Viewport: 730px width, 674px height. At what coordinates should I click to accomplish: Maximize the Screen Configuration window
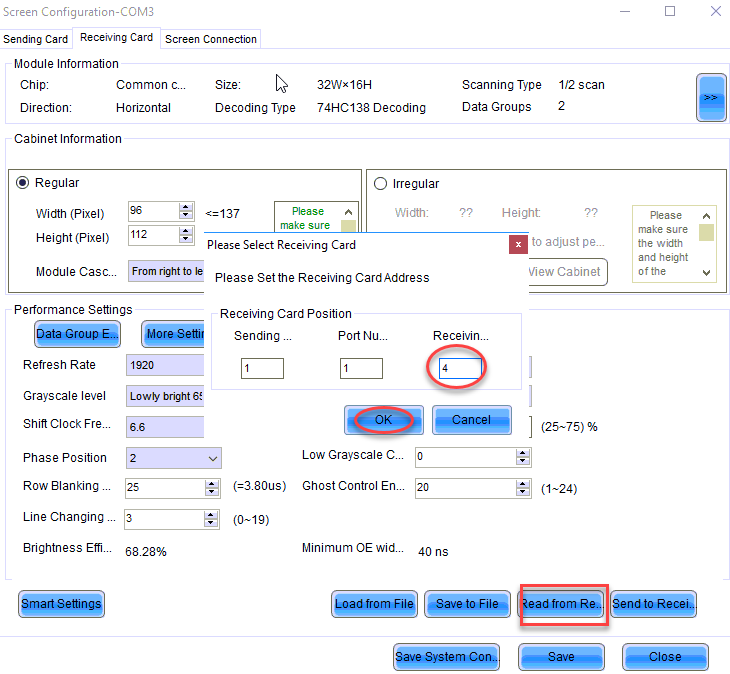click(670, 11)
